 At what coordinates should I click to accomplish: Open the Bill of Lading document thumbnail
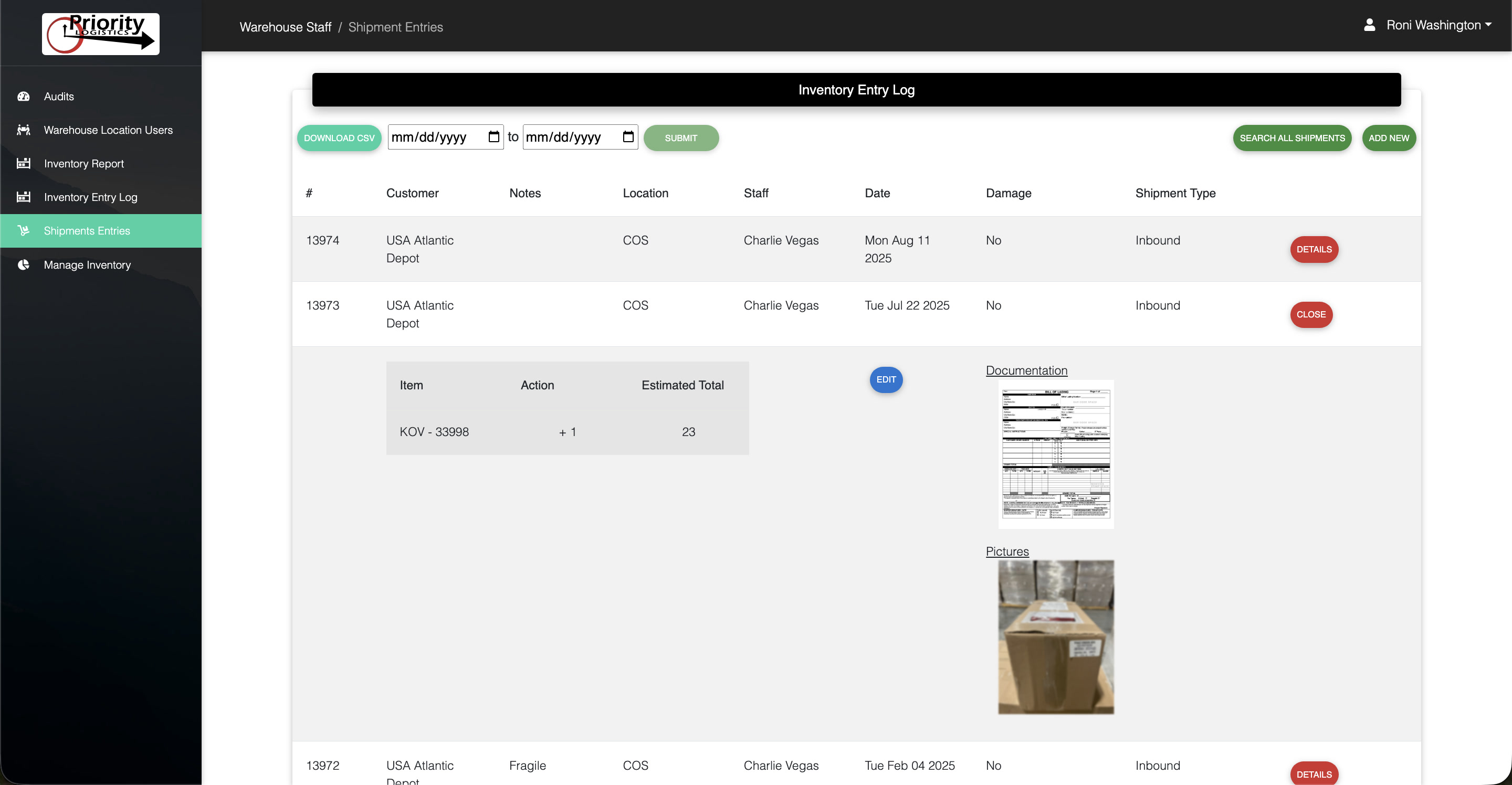coord(1055,454)
